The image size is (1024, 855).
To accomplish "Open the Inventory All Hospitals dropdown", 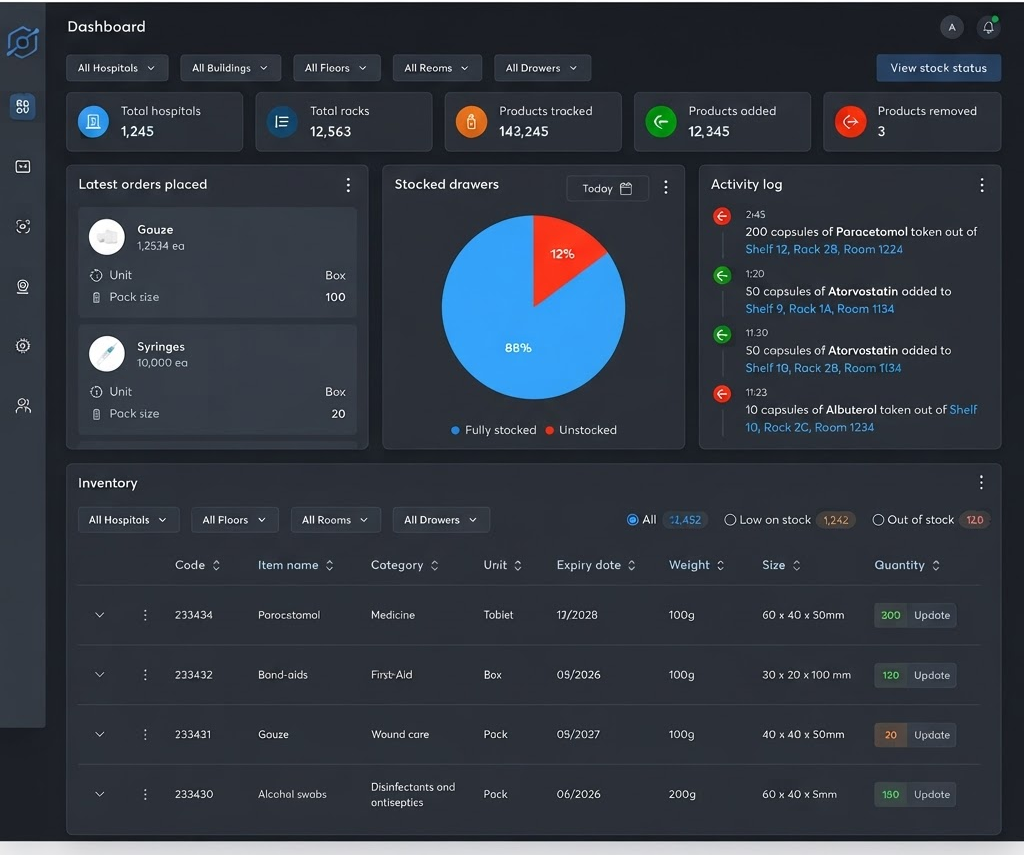I will coord(128,520).
